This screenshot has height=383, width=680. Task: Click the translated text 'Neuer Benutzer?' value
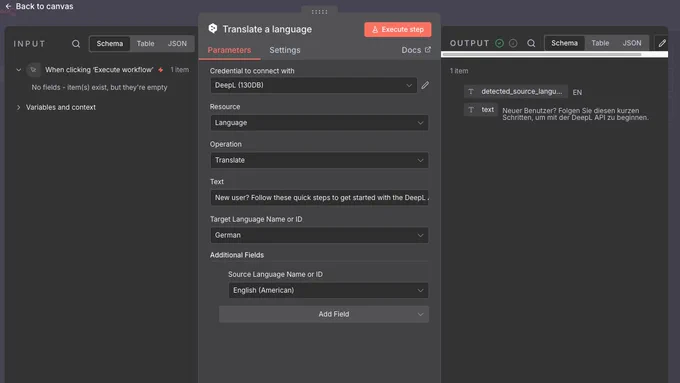point(575,114)
